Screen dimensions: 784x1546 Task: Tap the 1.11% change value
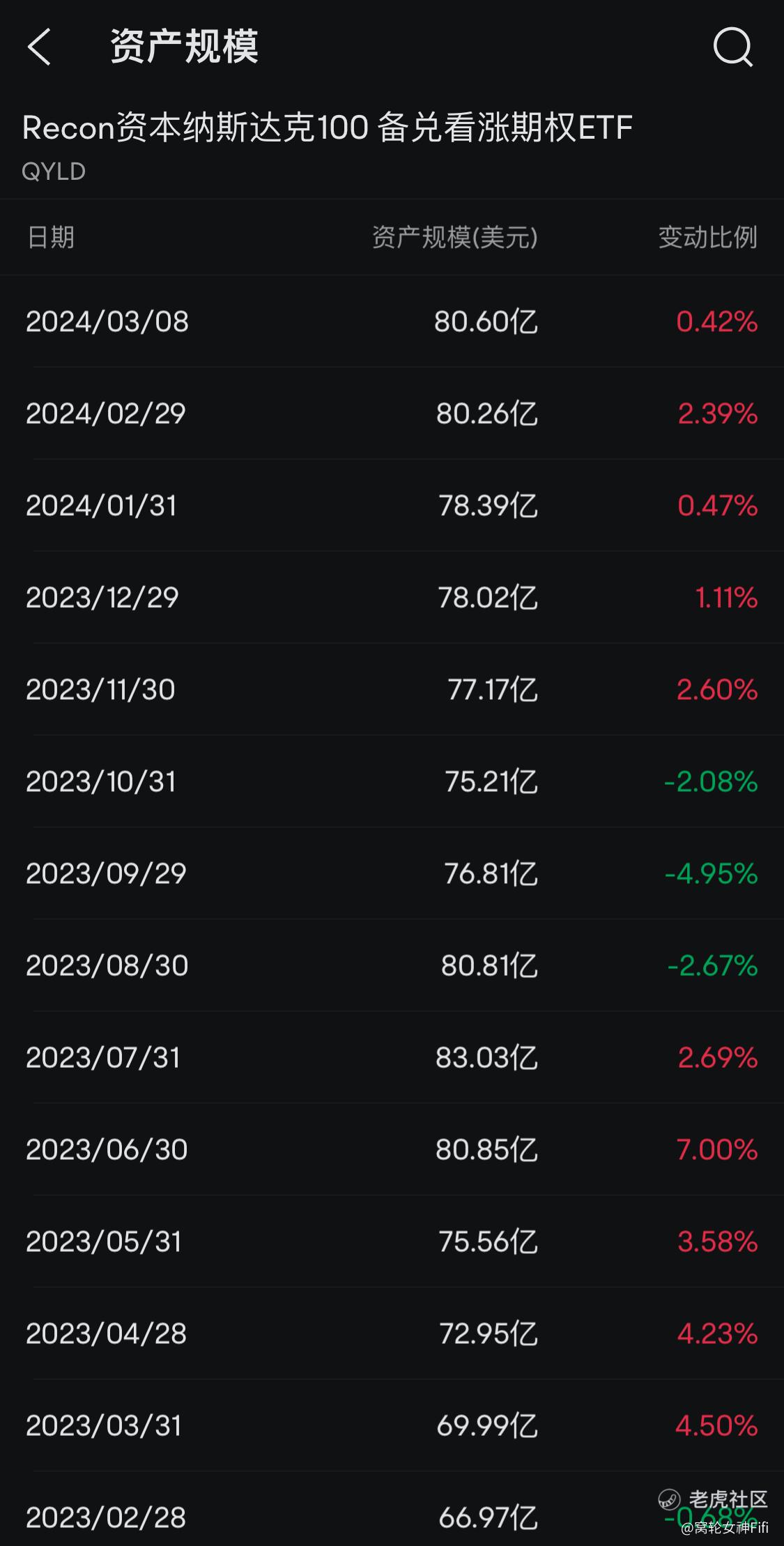click(x=727, y=598)
